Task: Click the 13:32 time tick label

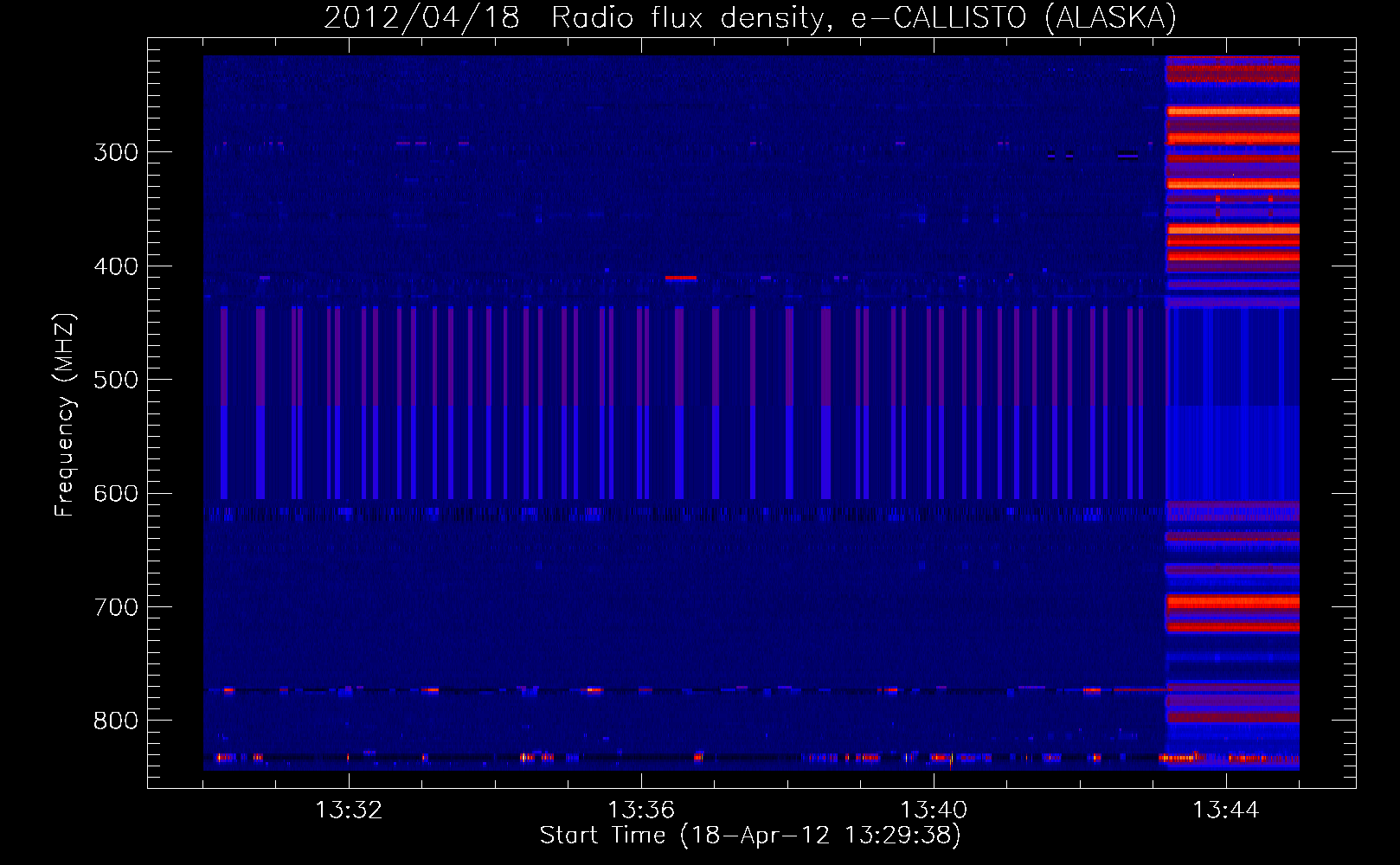Action: (x=349, y=811)
